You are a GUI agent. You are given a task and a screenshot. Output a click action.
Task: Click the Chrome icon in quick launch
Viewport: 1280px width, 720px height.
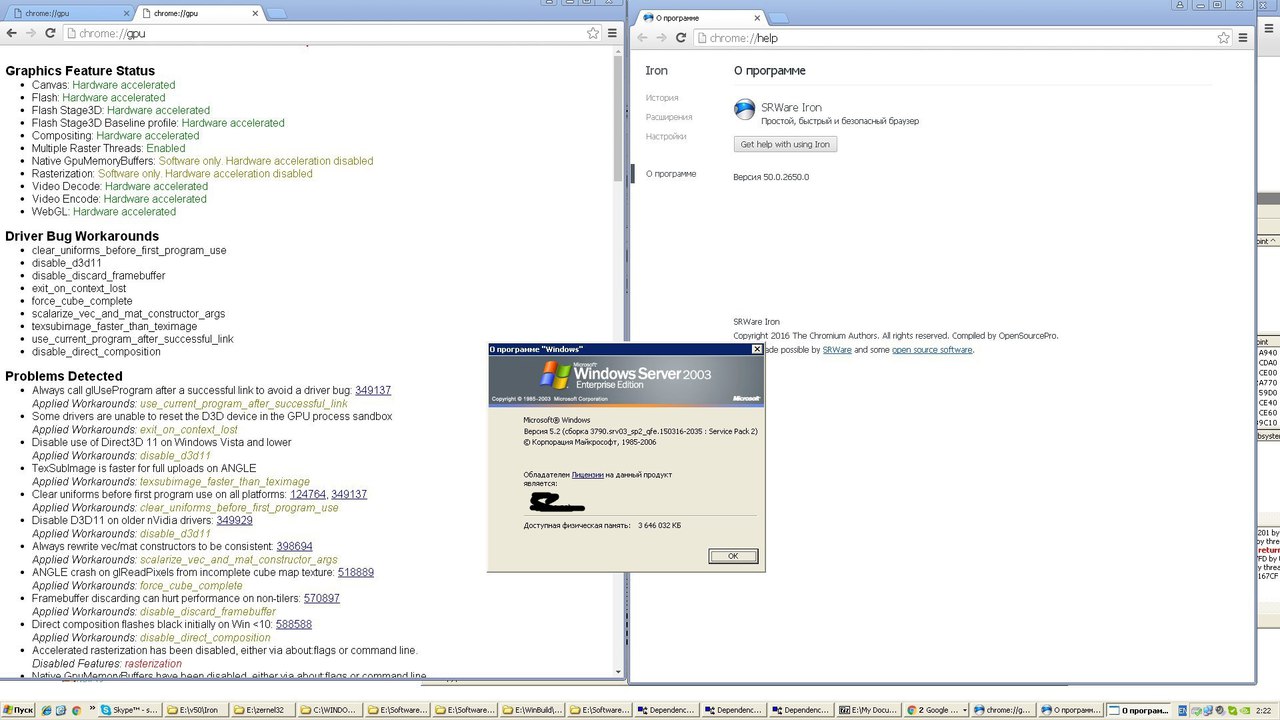(76, 710)
